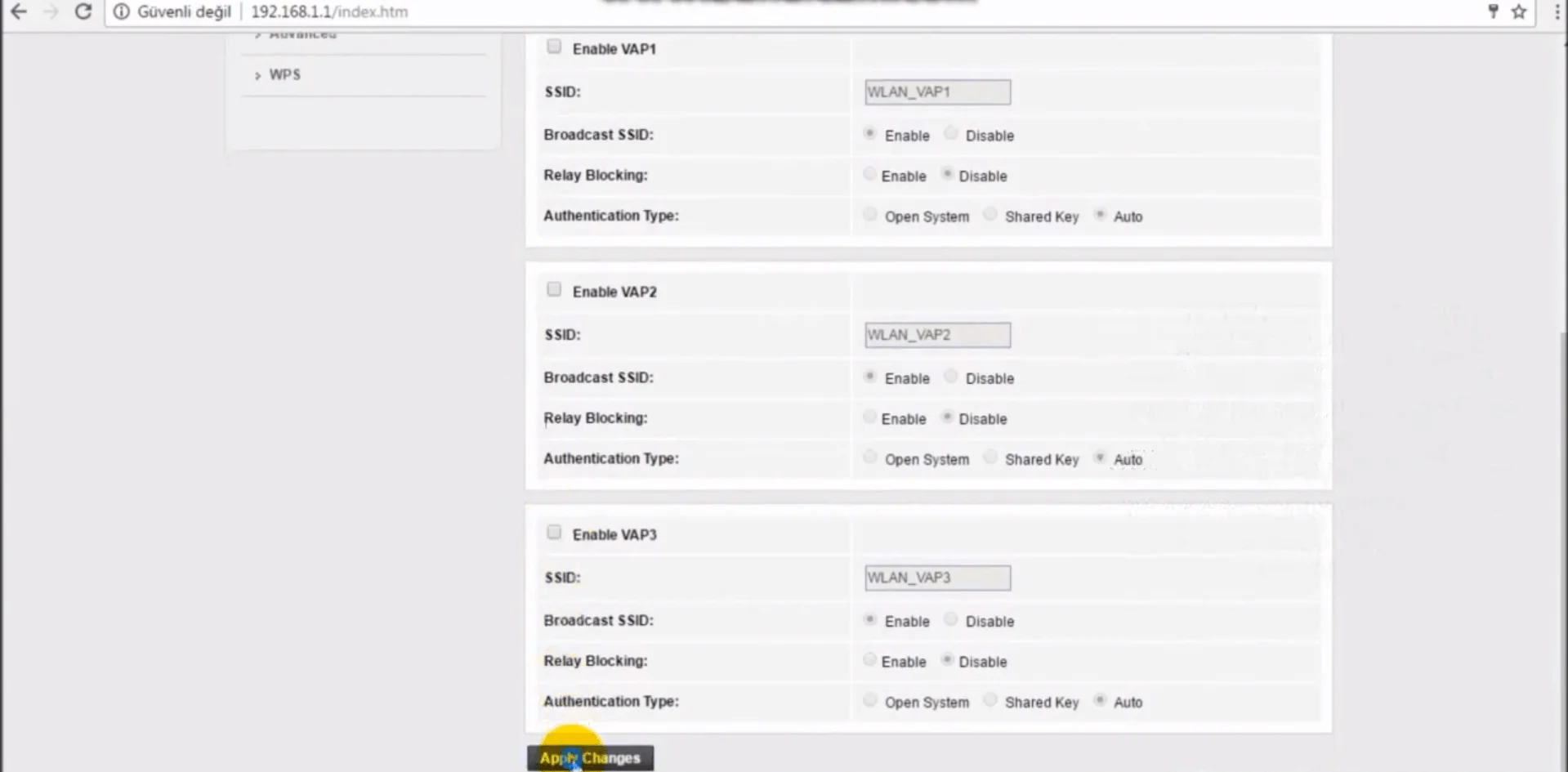Screen dimensions: 1568x772
Task: Choose Auto authentication for VAP3
Action: click(1101, 700)
